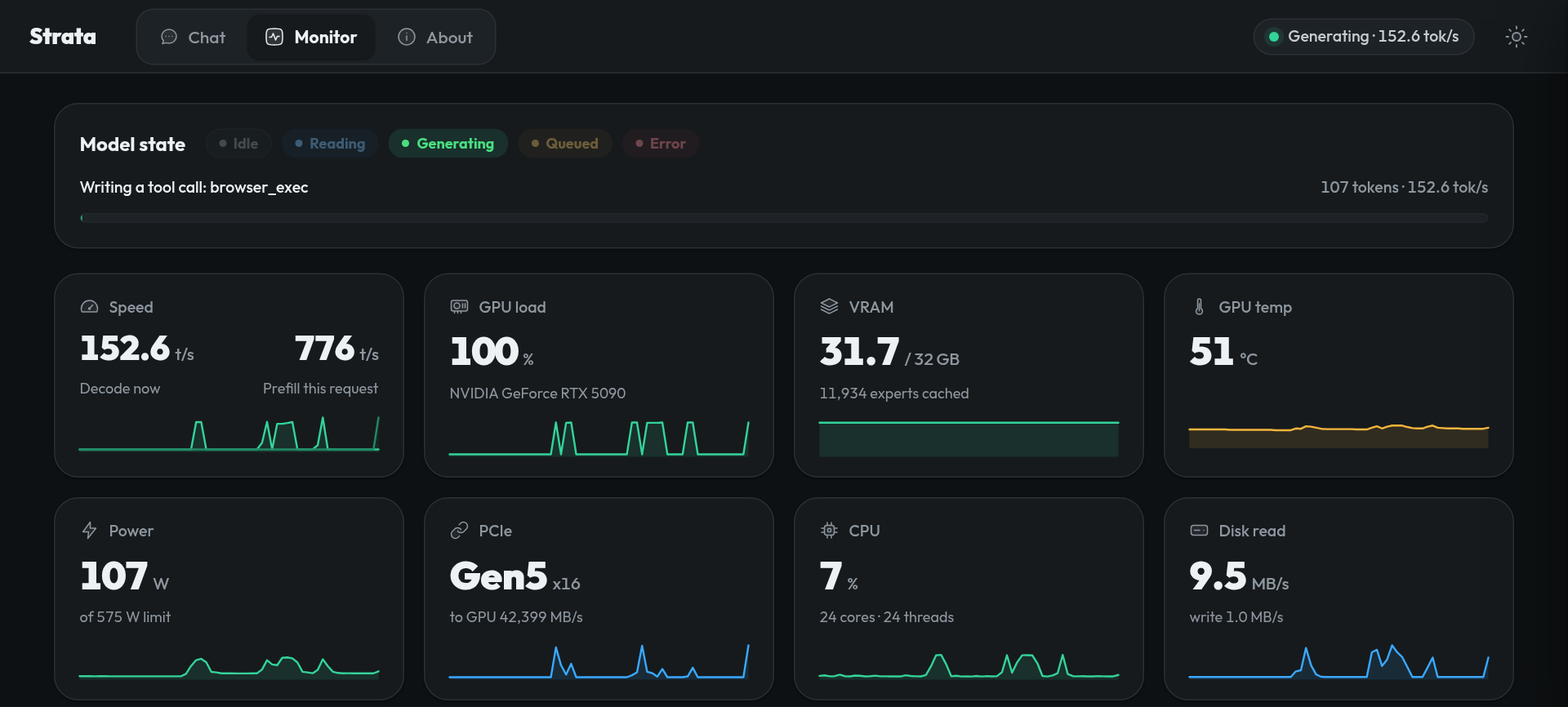Image resolution: width=1568 pixels, height=707 pixels.
Task: Click the Queued state chip
Action: click(x=565, y=144)
